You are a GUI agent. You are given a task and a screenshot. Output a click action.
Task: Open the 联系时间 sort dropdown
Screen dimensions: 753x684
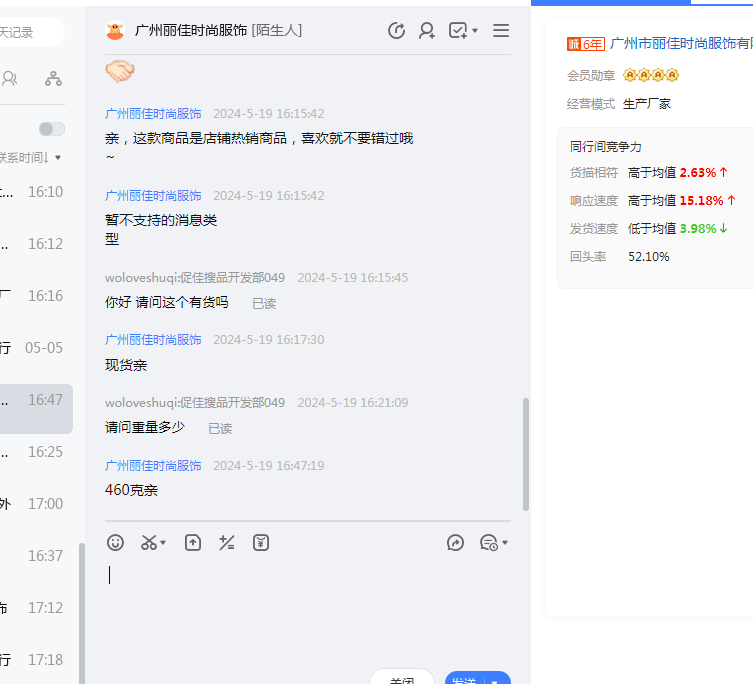point(30,158)
